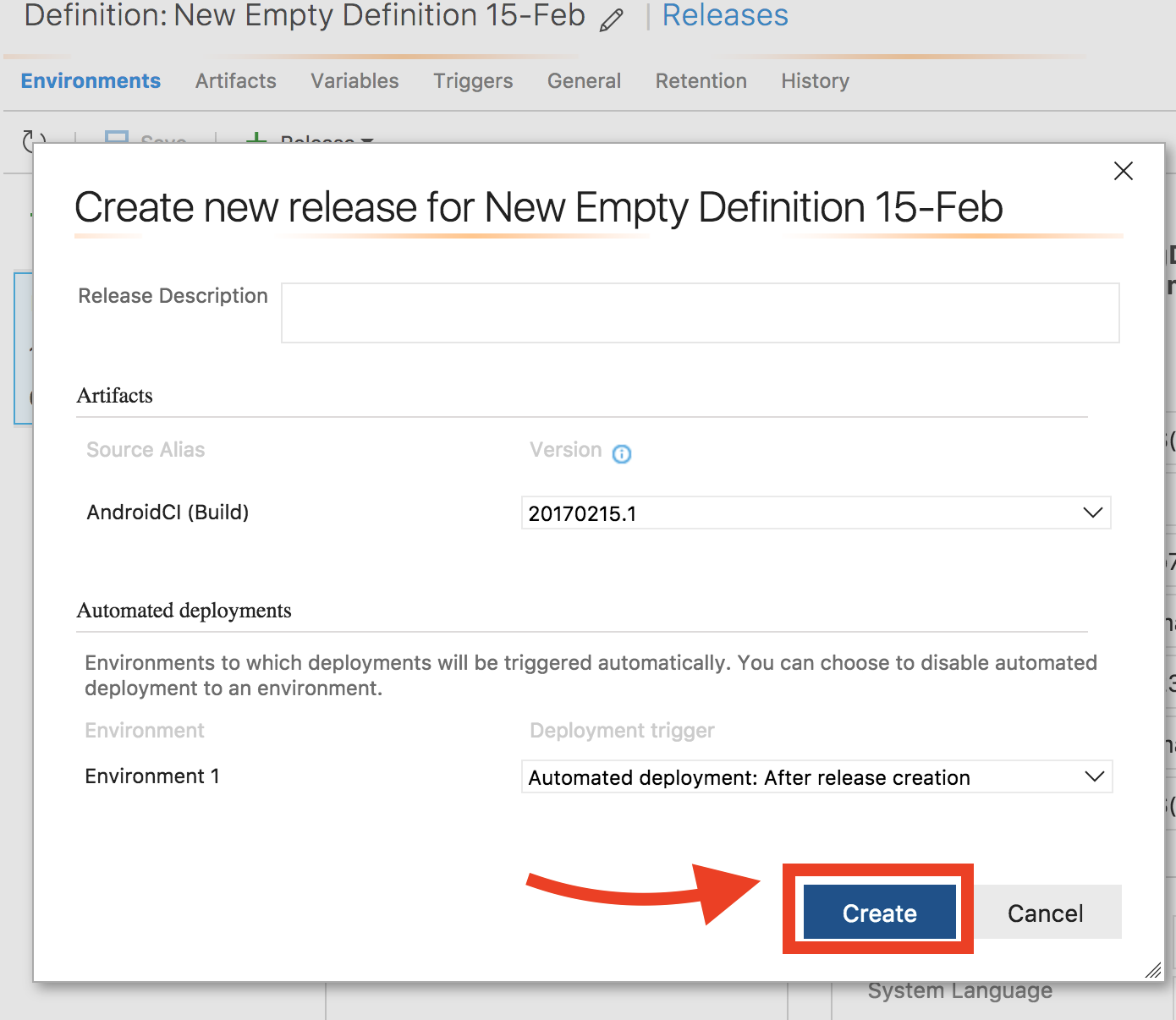Viewport: 1176px width, 1020px height.
Task: Click the dialog resize grip in the corner
Action: [x=1153, y=970]
